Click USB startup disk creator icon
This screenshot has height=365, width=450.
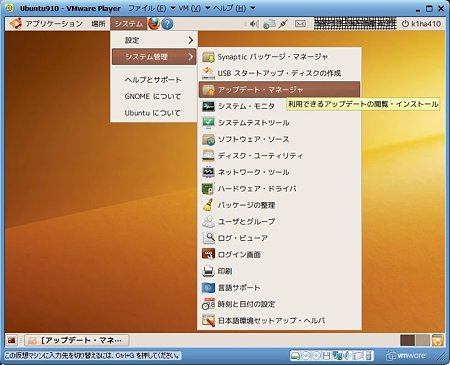coord(208,73)
